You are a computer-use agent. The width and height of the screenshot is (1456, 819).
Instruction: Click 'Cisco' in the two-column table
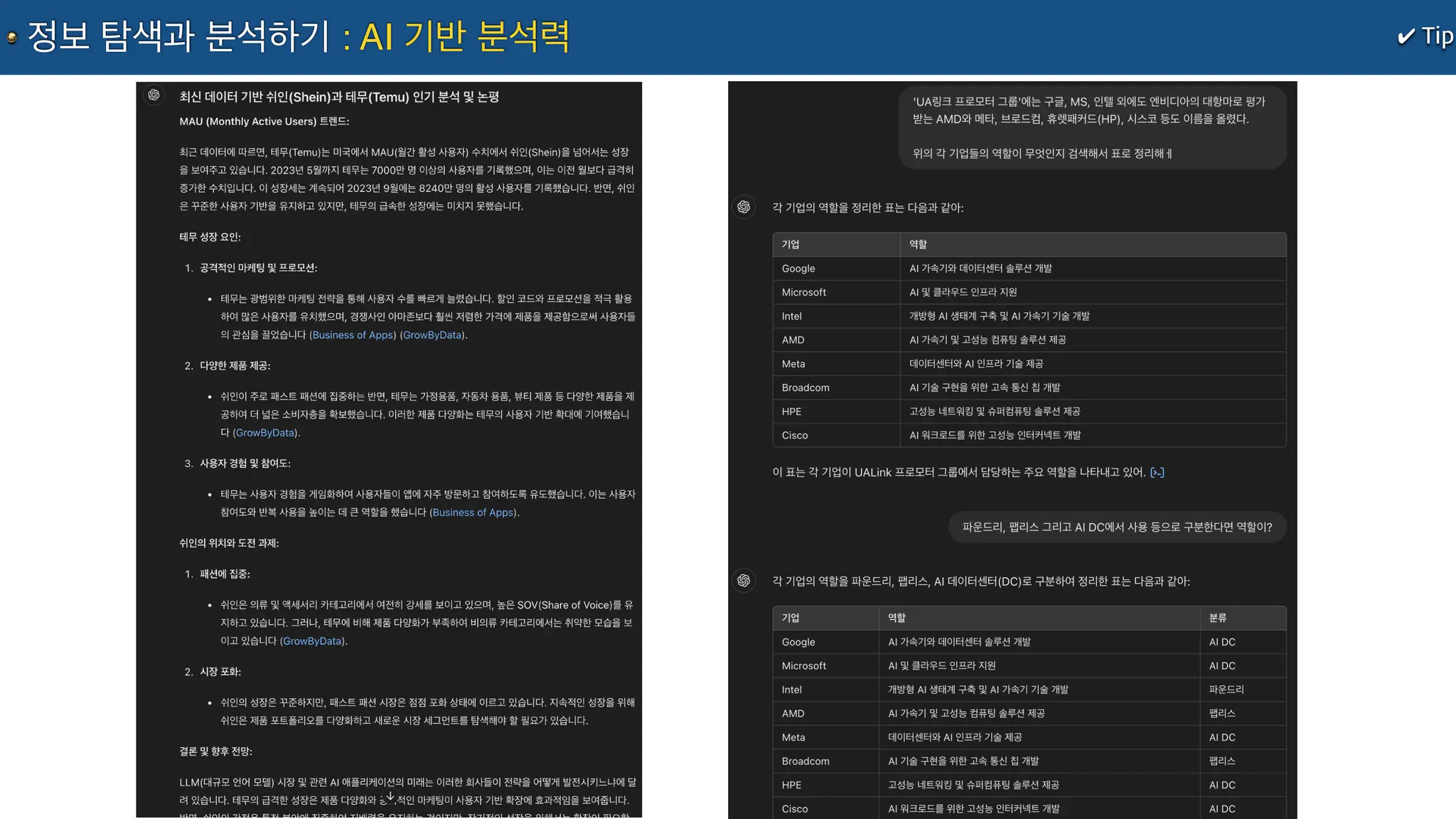794,435
